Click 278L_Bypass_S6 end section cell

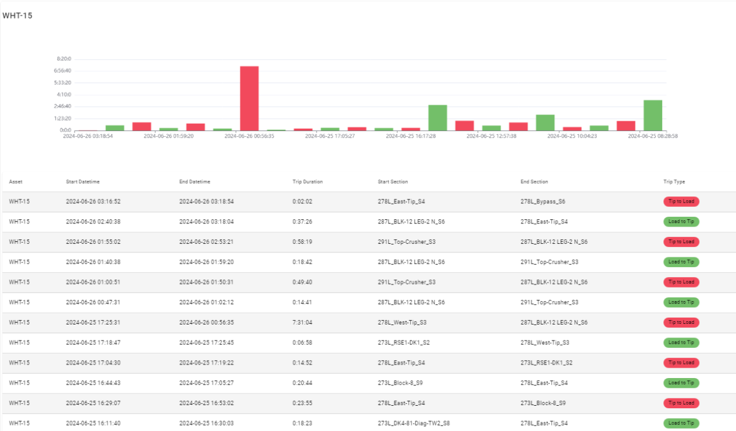[543, 201]
